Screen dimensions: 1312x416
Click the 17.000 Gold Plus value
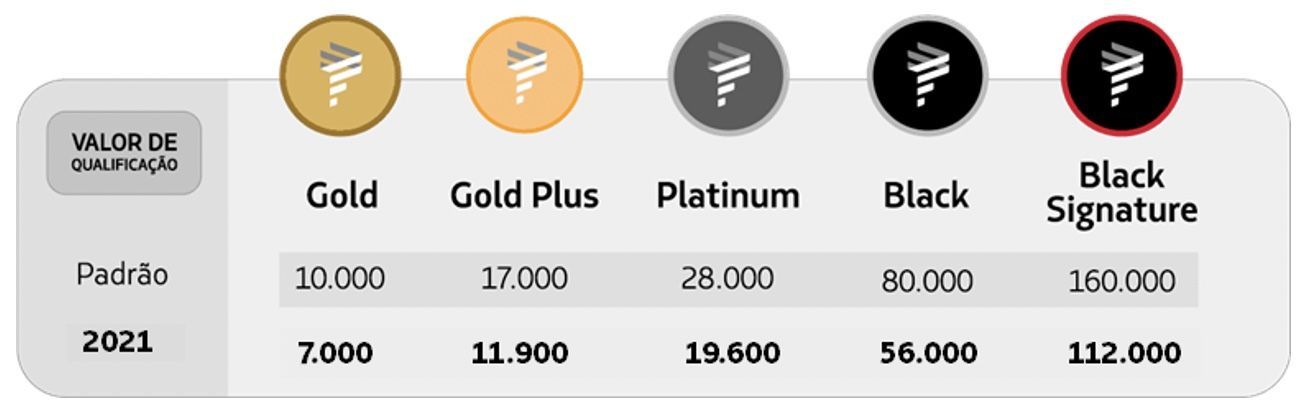click(524, 279)
